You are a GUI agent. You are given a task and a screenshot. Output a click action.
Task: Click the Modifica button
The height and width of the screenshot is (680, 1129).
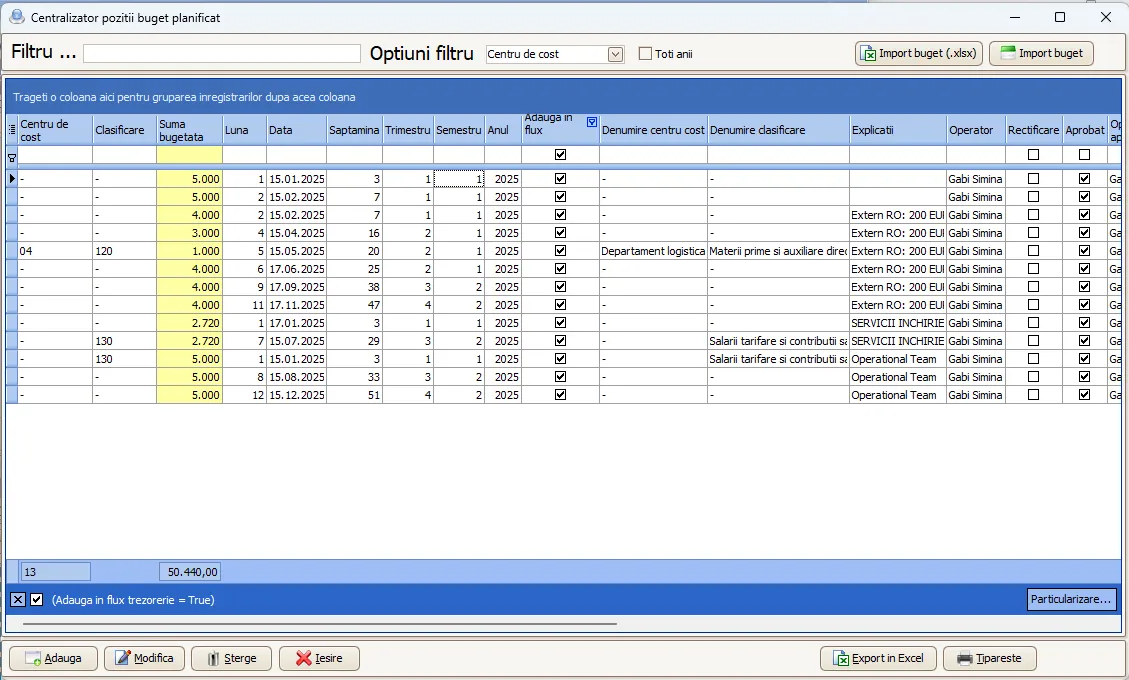coord(144,658)
